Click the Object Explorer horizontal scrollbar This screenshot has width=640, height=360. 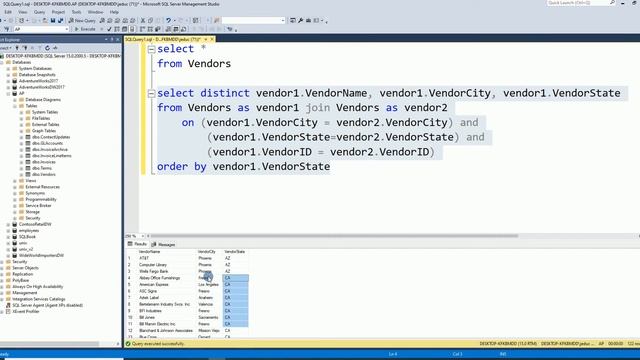pos(49,344)
